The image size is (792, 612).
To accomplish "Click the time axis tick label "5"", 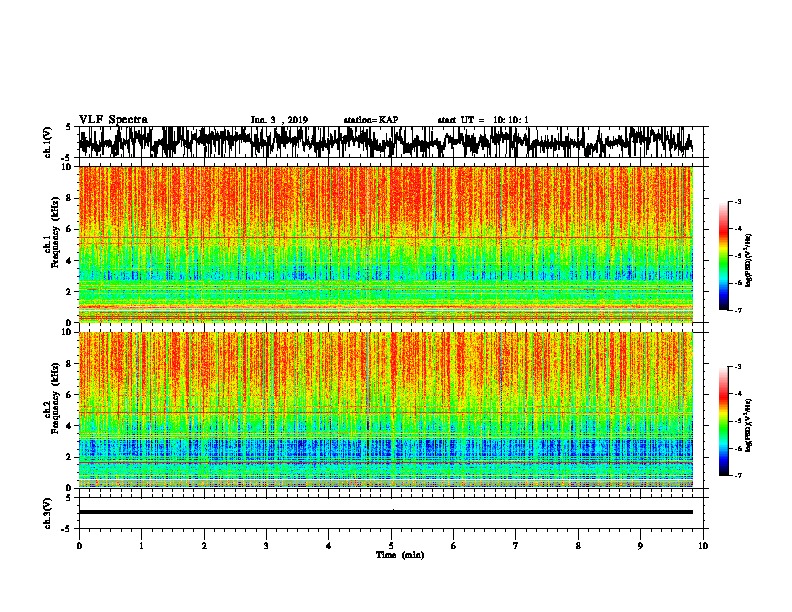I will click(x=391, y=546).
